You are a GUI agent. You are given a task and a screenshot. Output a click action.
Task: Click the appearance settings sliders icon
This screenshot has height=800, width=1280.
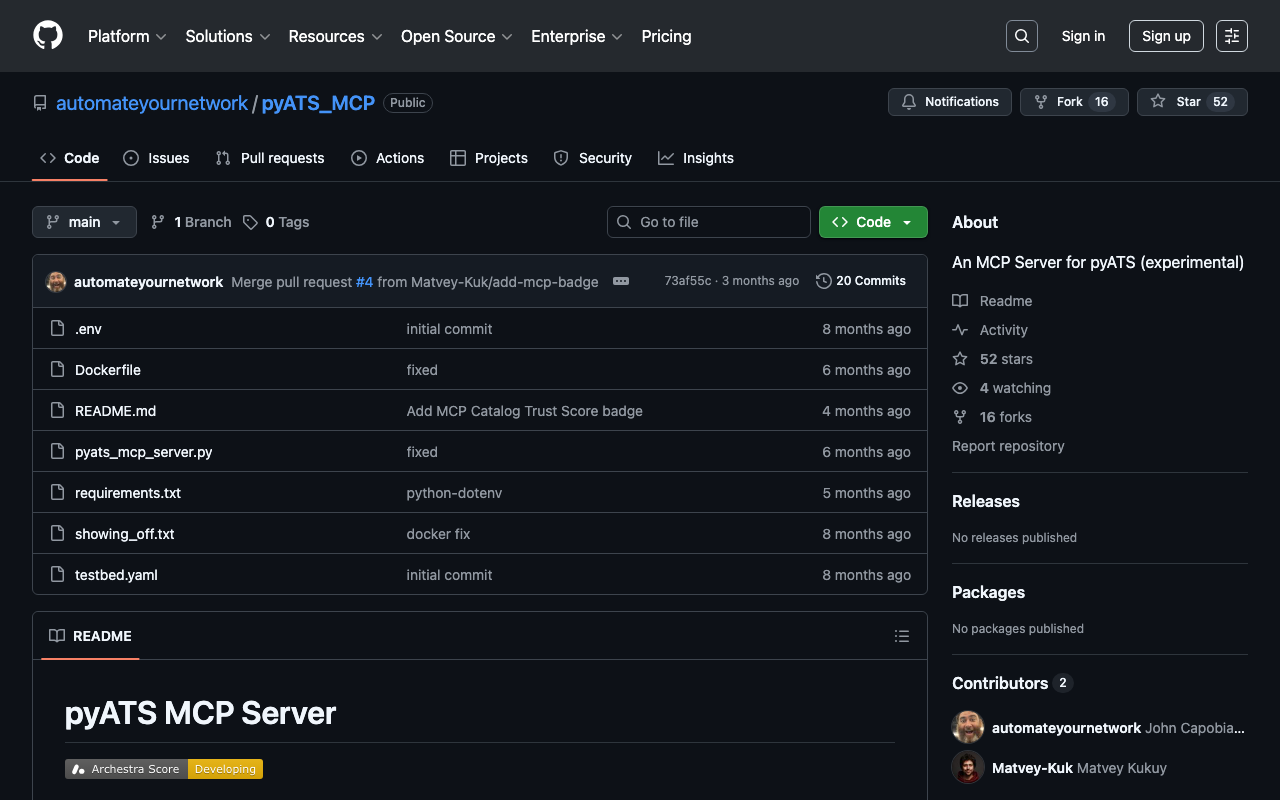tap(1231, 36)
